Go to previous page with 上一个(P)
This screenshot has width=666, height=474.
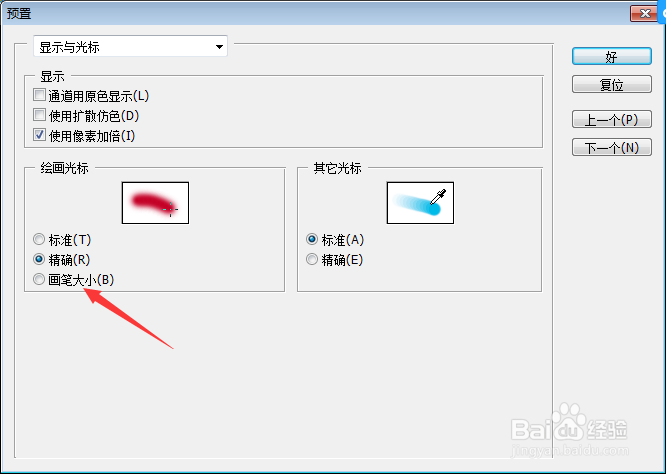coord(612,119)
